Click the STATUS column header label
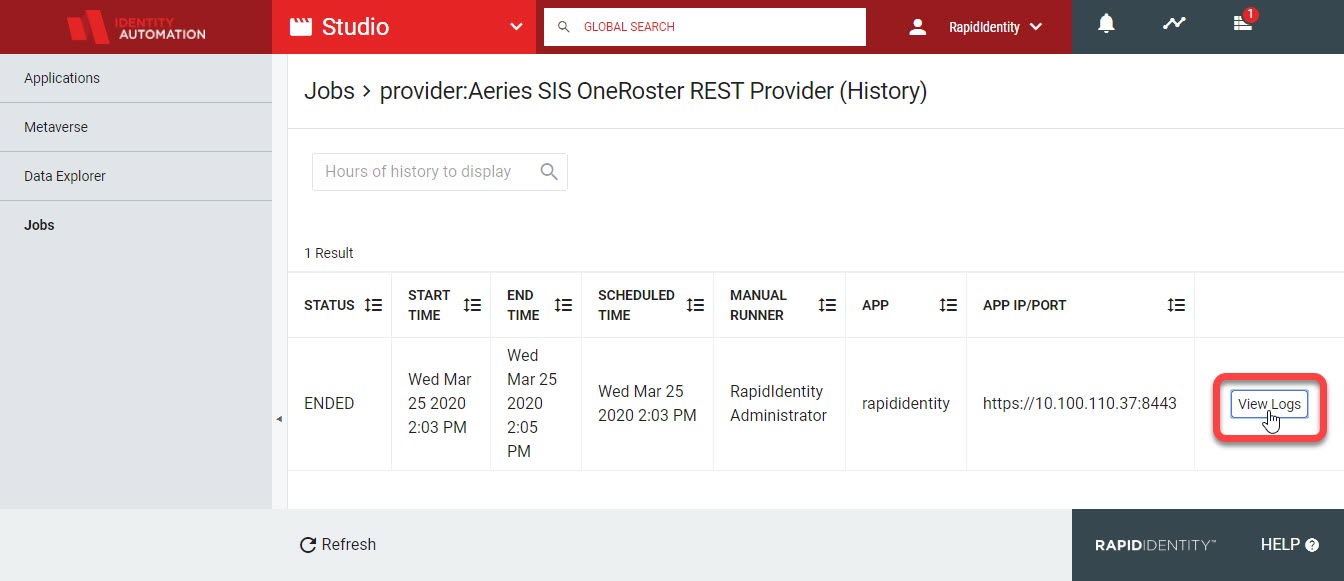The image size is (1344, 581). [x=329, y=305]
